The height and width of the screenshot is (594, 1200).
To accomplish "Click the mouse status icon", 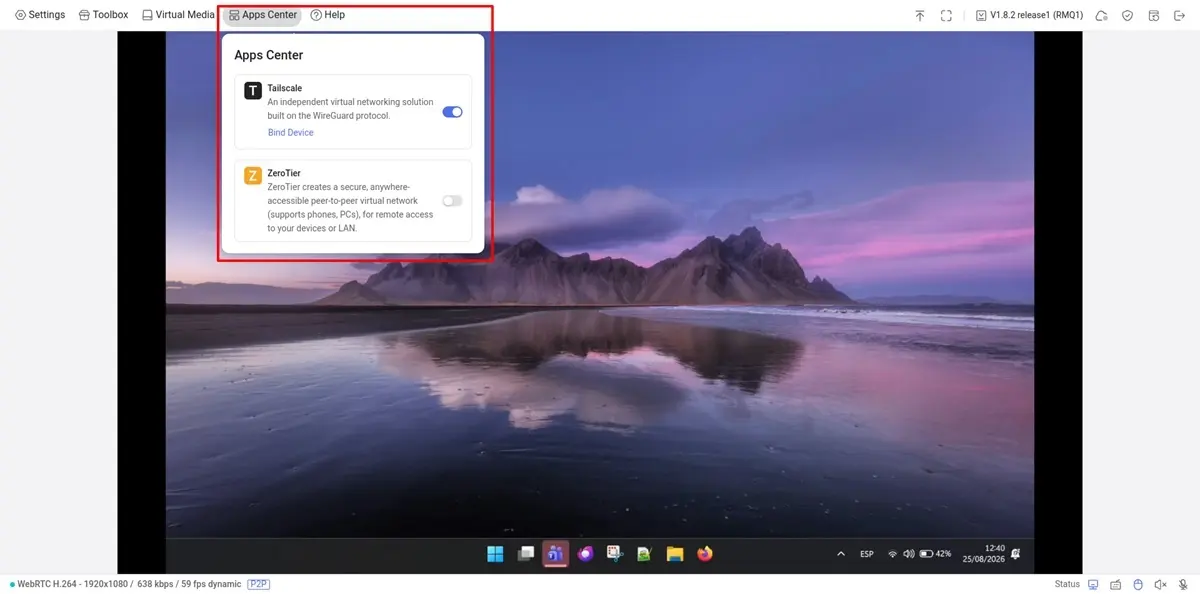I will (1138, 584).
